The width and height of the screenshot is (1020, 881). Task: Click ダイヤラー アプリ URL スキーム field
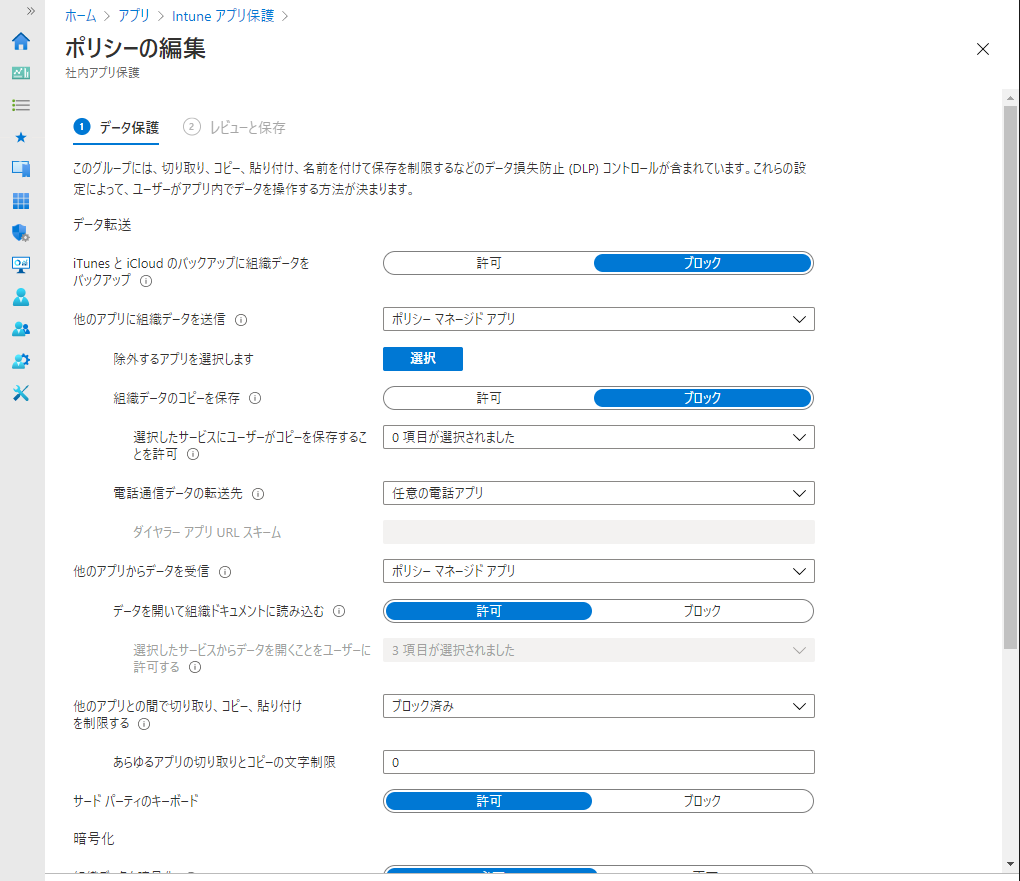coord(598,532)
